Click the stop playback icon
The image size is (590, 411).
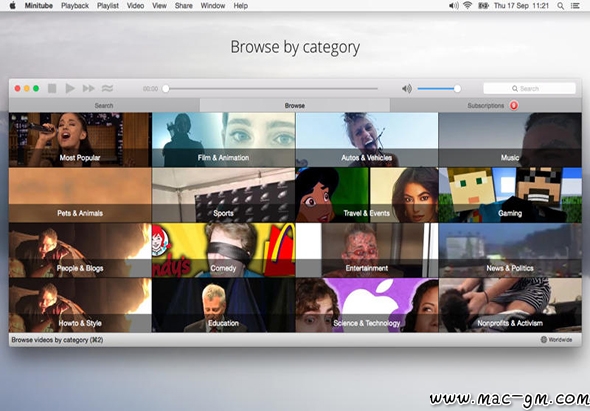52,88
